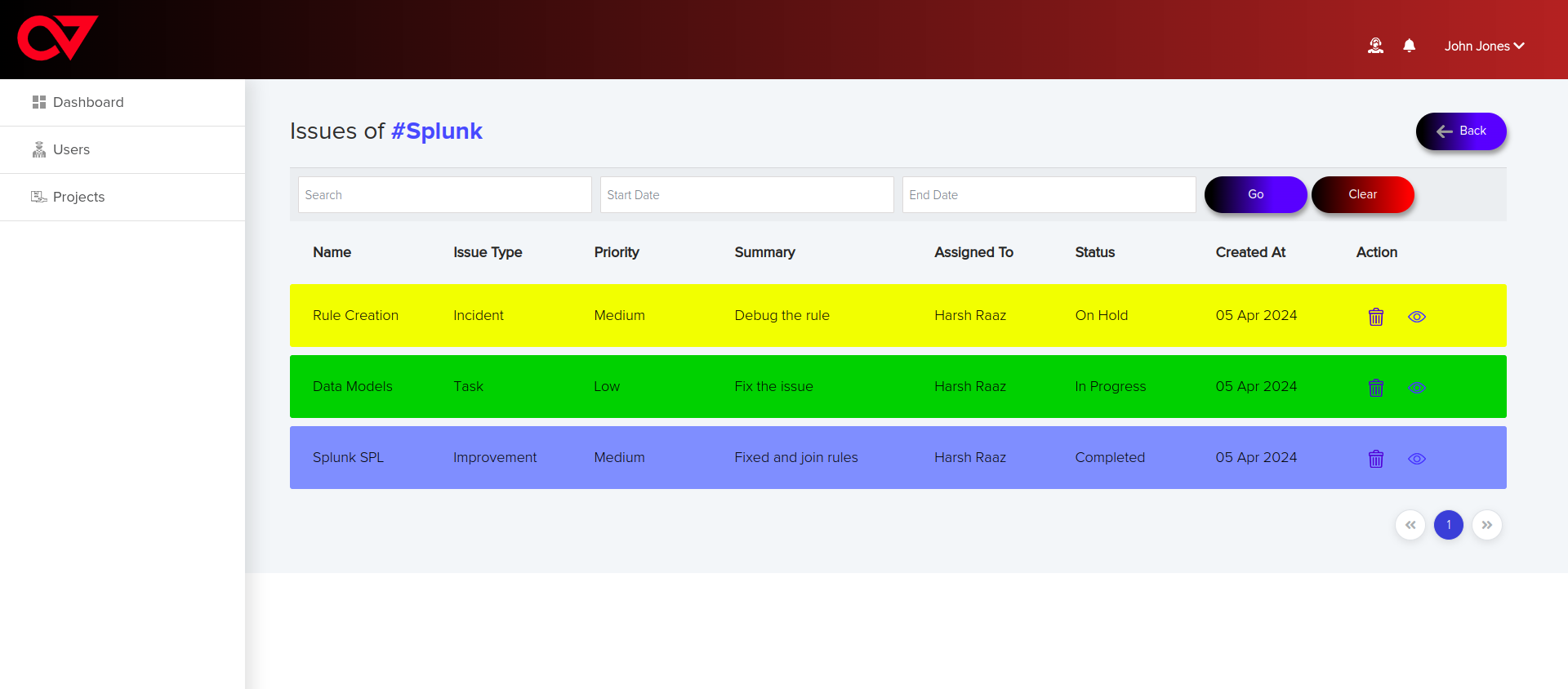Screen dimensions: 1568x689
Task: Open Users from the sidebar
Action: pyautogui.click(x=122, y=149)
